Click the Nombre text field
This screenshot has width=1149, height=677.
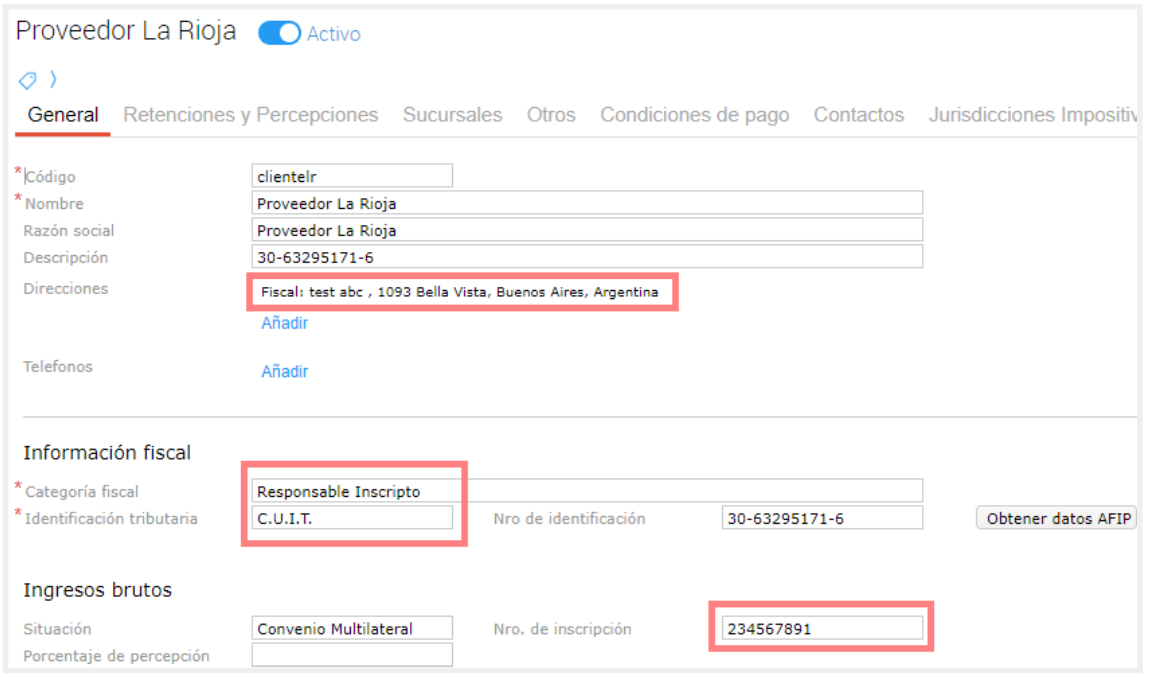587,203
